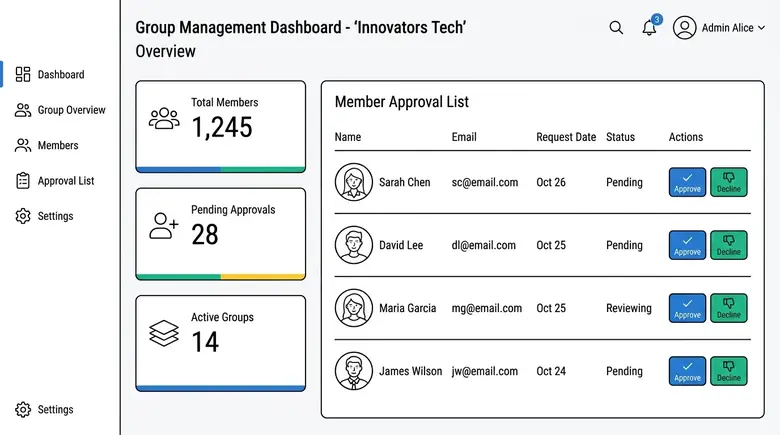This screenshot has width=780, height=435.
Task: Click the Approval List clipboard icon
Action: coord(23,181)
